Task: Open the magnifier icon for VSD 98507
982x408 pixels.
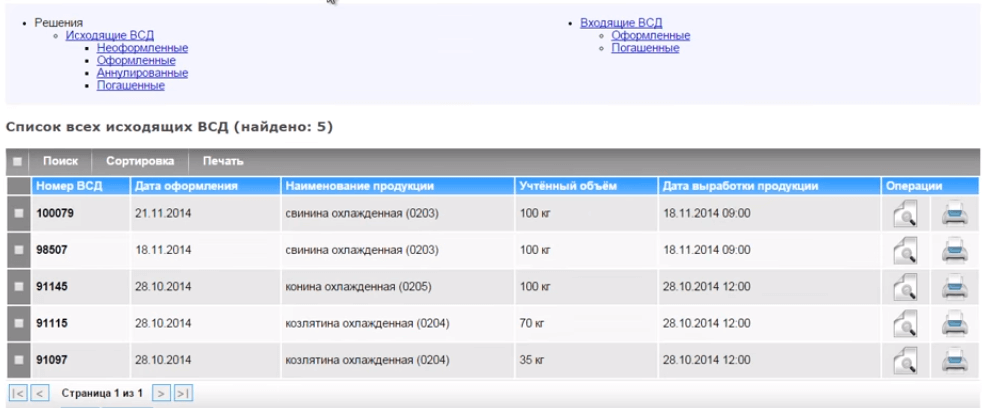Action: pyautogui.click(x=905, y=251)
